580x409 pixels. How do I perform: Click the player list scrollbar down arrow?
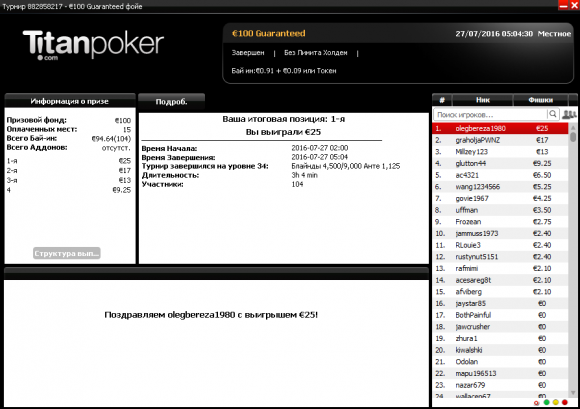pos(573,393)
